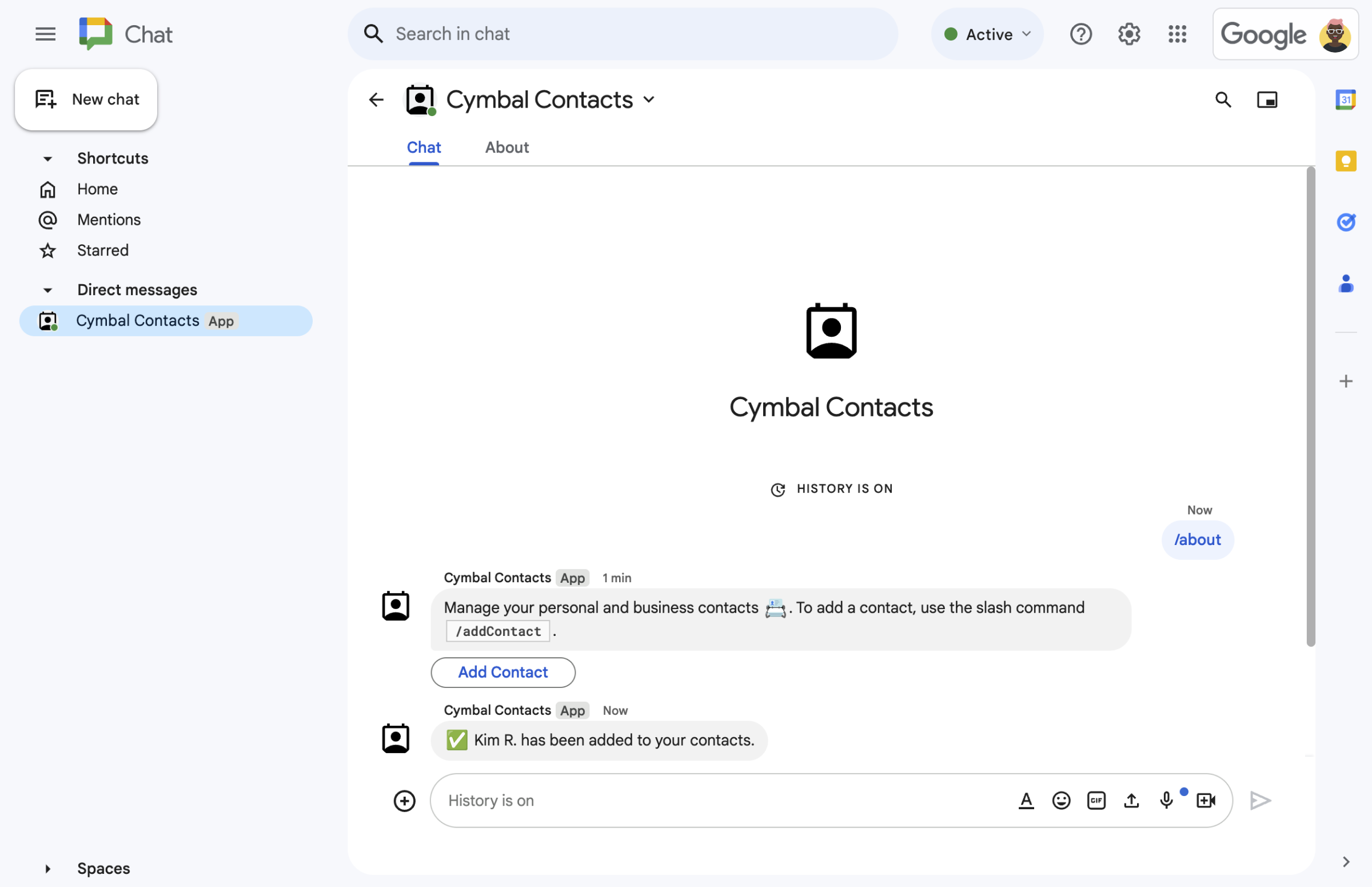Image resolution: width=1372 pixels, height=887 pixels.
Task: Select the Chat tab
Action: click(424, 146)
